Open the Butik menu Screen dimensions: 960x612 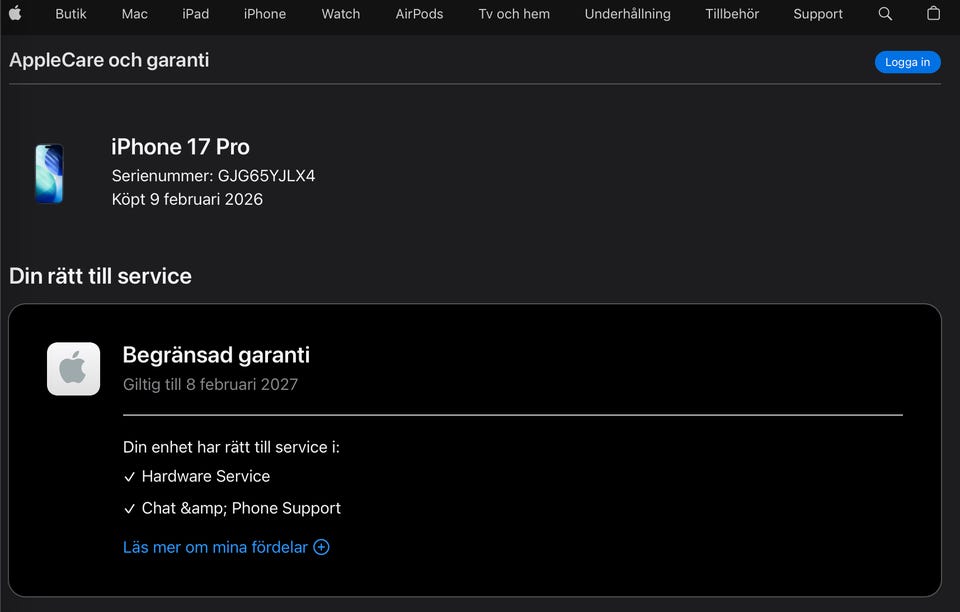click(71, 14)
